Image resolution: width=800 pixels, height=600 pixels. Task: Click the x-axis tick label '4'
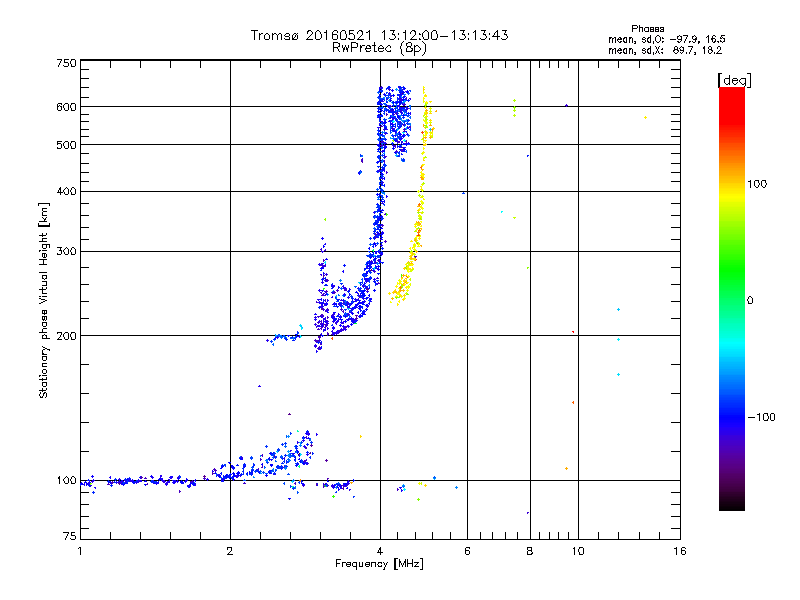(x=380, y=551)
